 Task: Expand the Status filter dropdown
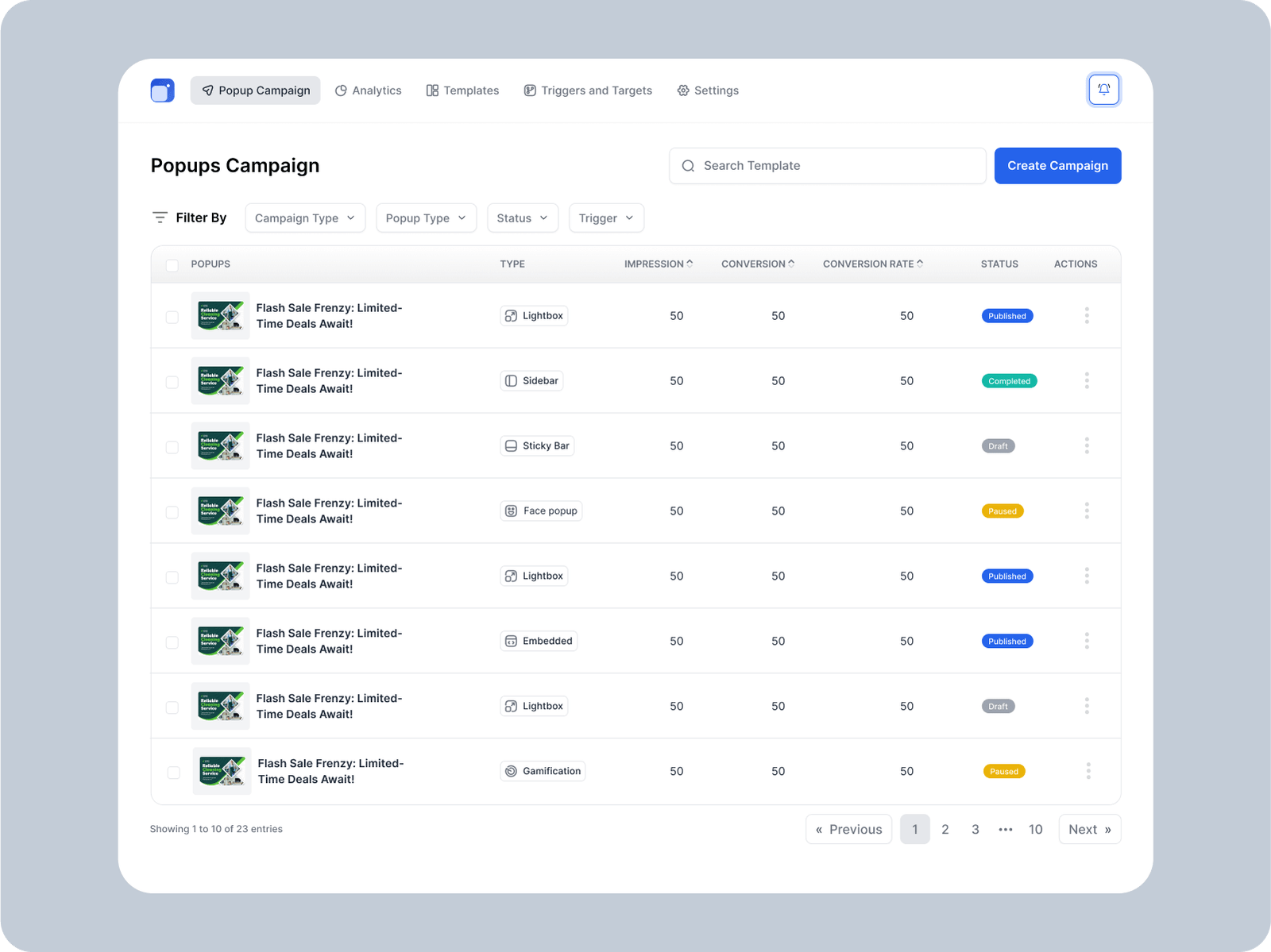pos(522,218)
